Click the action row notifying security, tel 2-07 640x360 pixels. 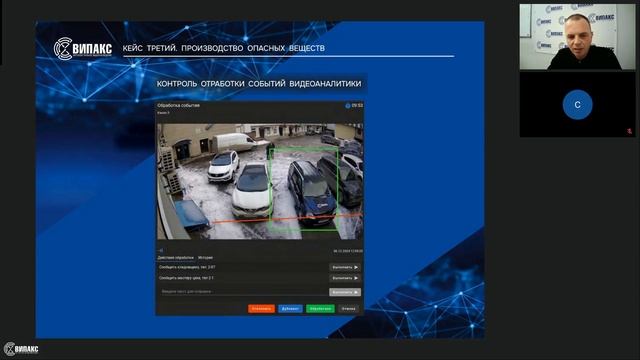pos(243,267)
